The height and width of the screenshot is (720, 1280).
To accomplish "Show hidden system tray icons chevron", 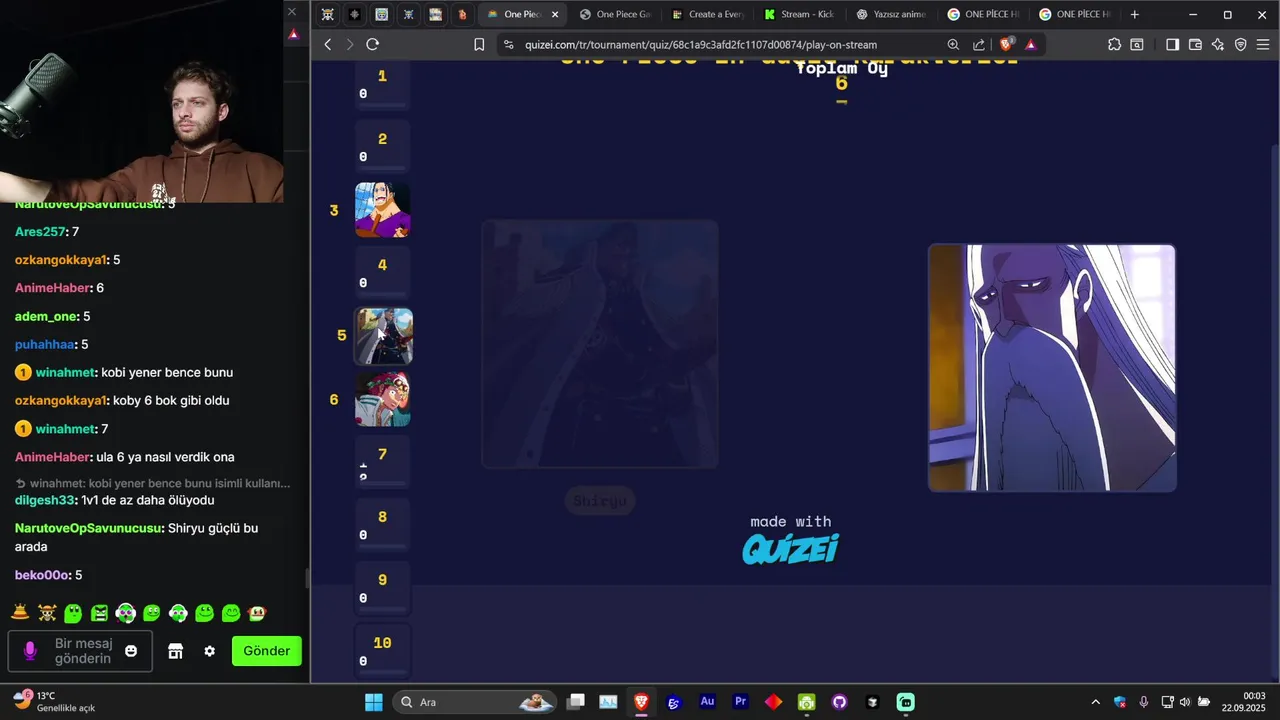I will point(1095,702).
